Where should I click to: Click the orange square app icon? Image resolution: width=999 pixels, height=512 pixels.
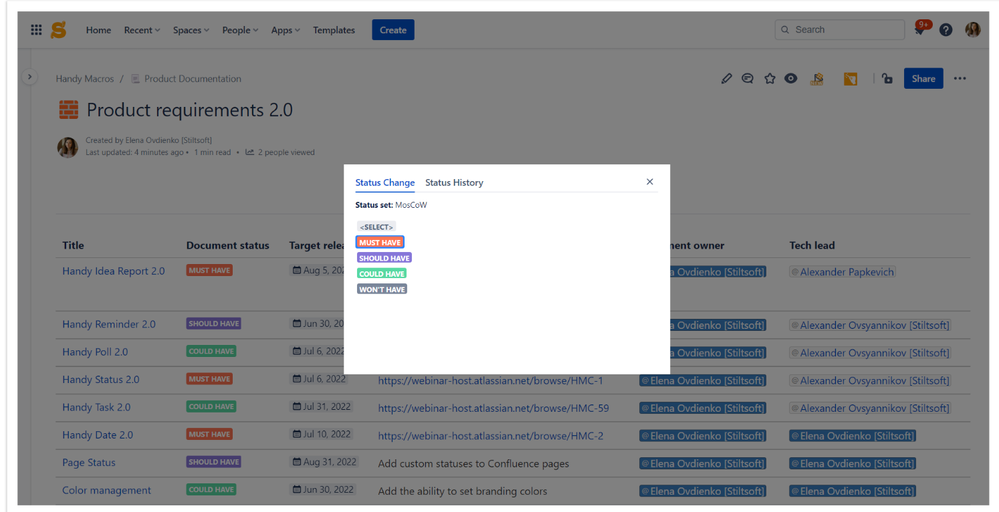click(x=850, y=79)
